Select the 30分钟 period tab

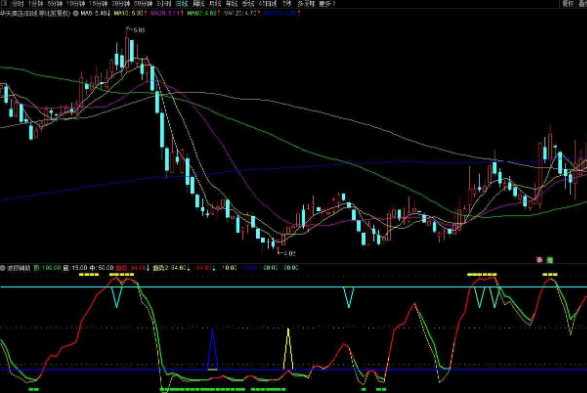tap(121, 4)
